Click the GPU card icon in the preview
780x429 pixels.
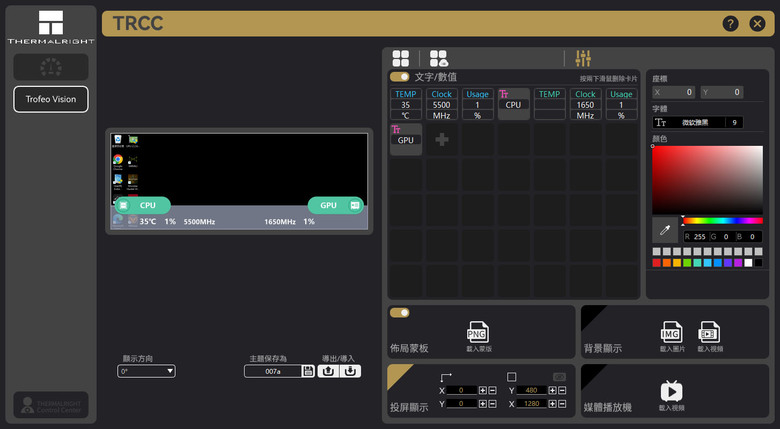pos(355,205)
